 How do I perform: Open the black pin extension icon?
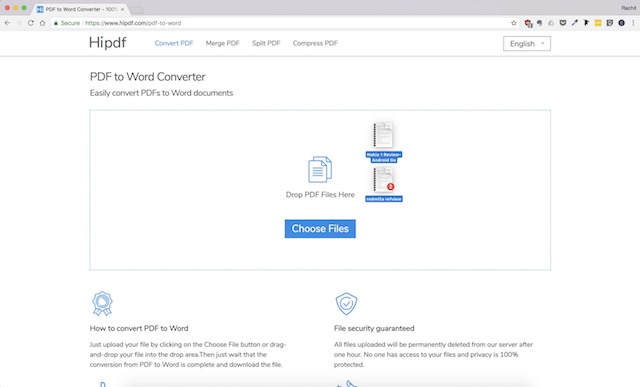tap(586, 23)
